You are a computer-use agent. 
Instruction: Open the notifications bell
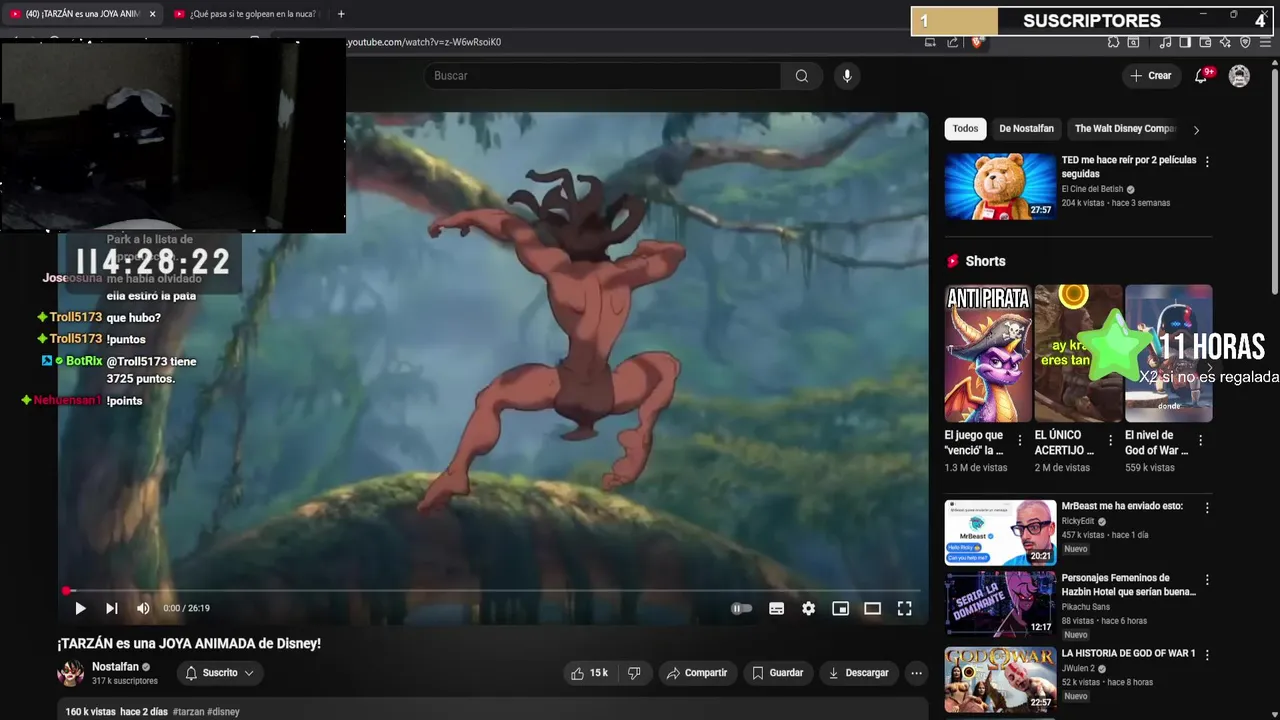[x=1202, y=76]
